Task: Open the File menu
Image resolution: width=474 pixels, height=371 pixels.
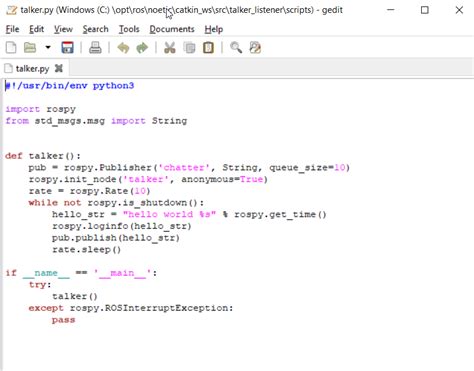Action: click(x=12, y=29)
